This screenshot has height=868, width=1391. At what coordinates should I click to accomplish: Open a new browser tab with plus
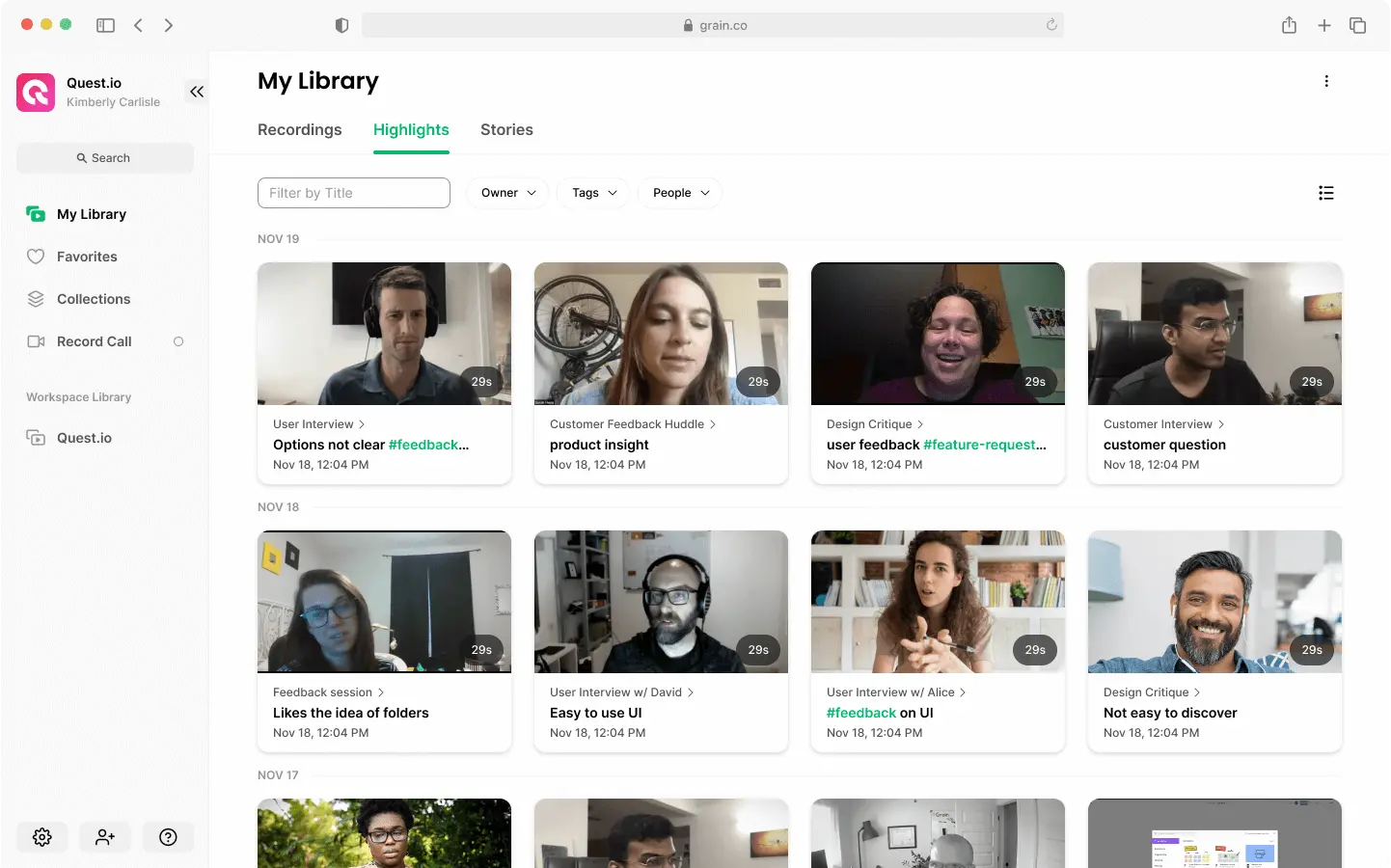click(1324, 25)
